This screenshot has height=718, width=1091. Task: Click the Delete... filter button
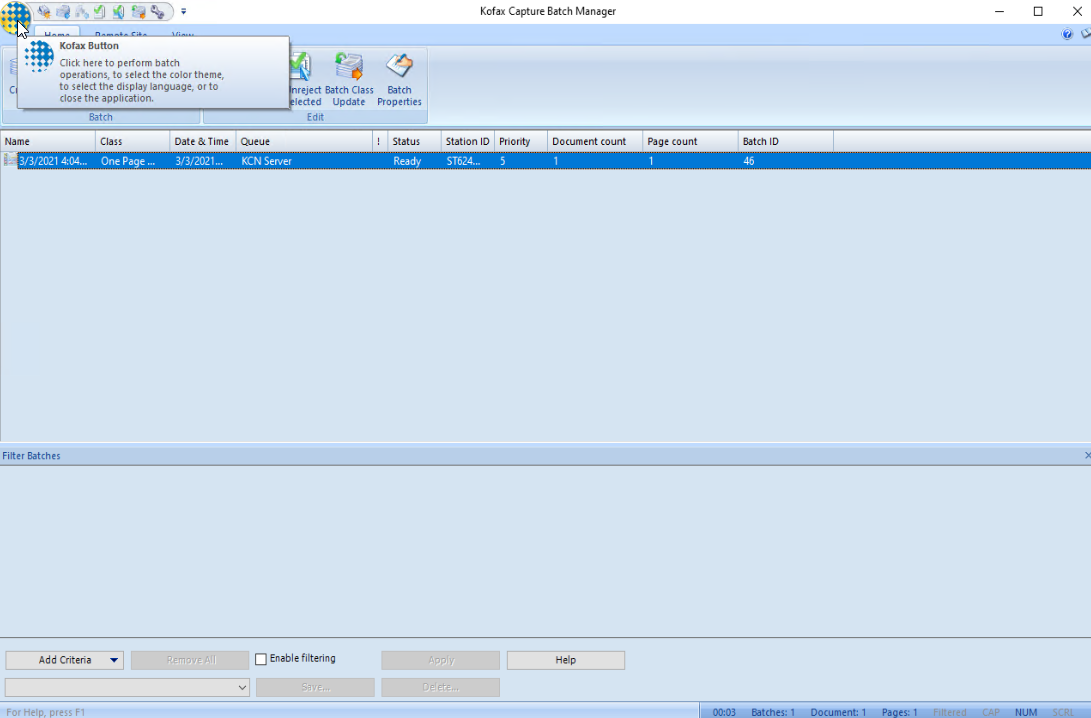440,687
